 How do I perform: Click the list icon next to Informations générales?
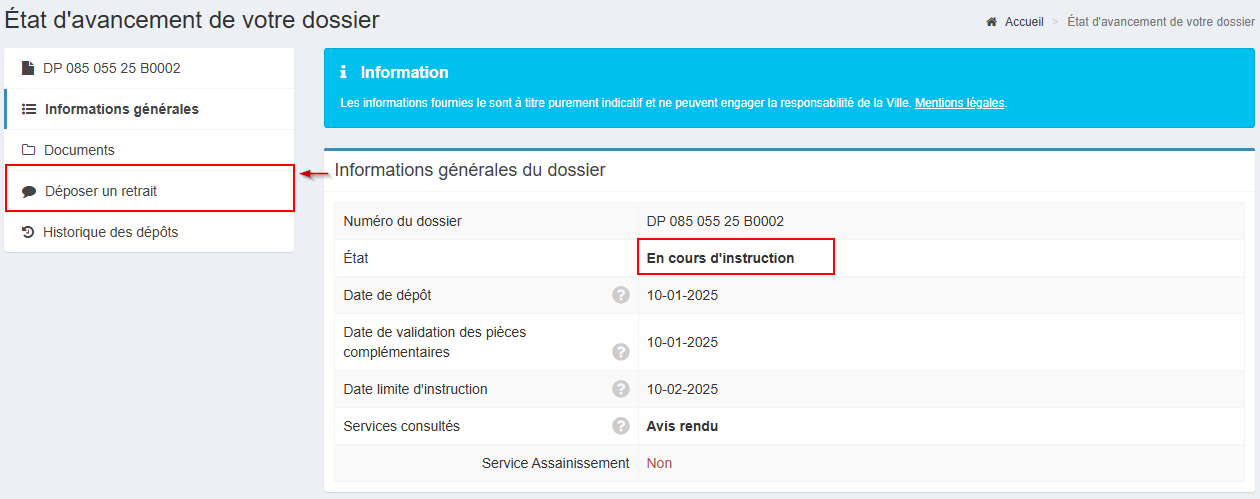click(30, 109)
